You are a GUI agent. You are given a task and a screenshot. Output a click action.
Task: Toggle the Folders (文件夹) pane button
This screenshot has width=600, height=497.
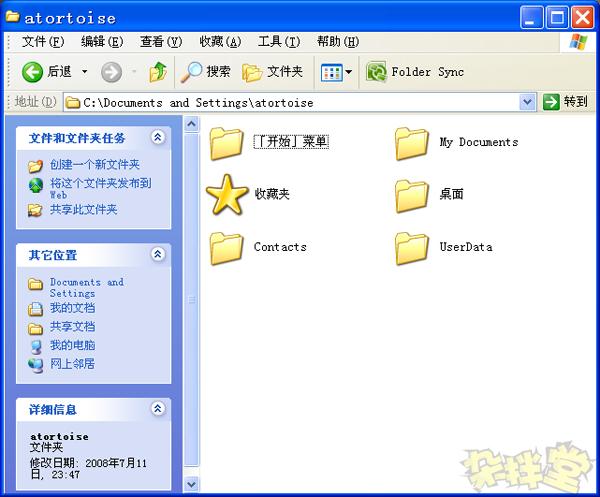point(273,72)
